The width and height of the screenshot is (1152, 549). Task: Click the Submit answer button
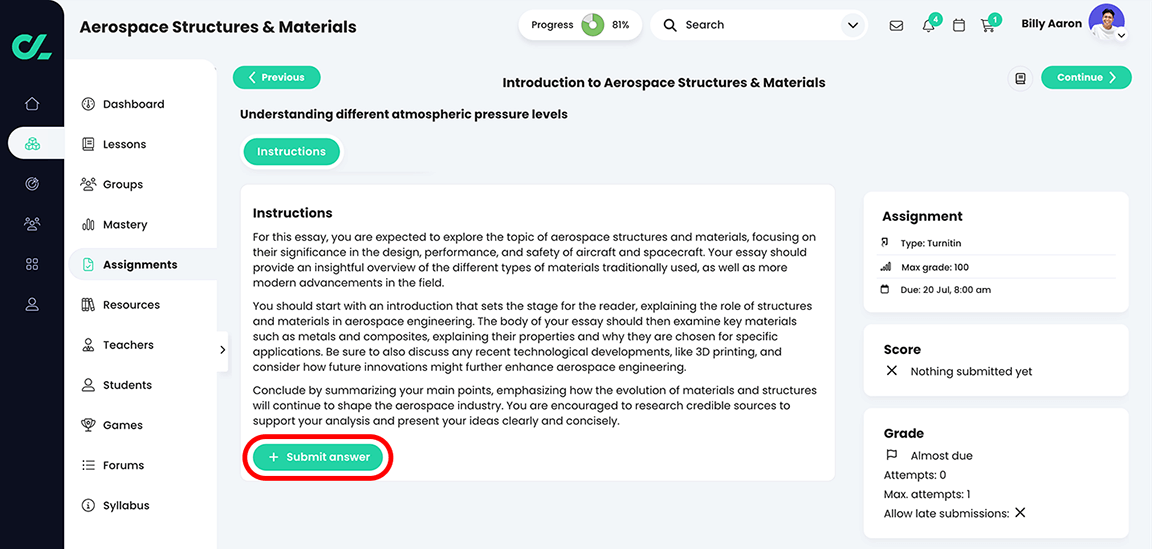click(x=317, y=457)
